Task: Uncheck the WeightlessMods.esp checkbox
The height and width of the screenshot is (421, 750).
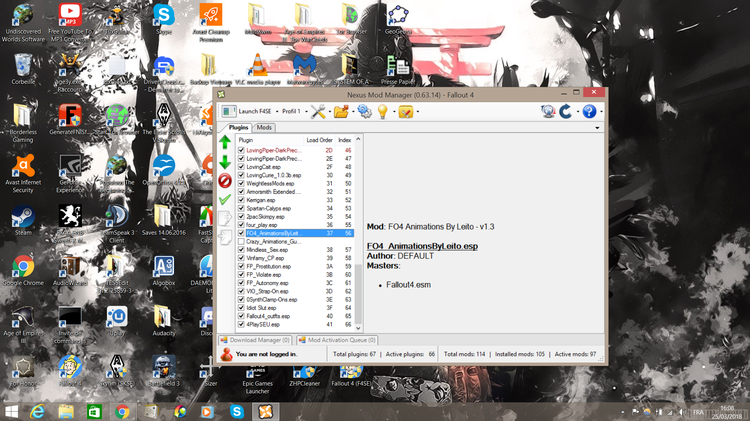Action: pos(241,183)
